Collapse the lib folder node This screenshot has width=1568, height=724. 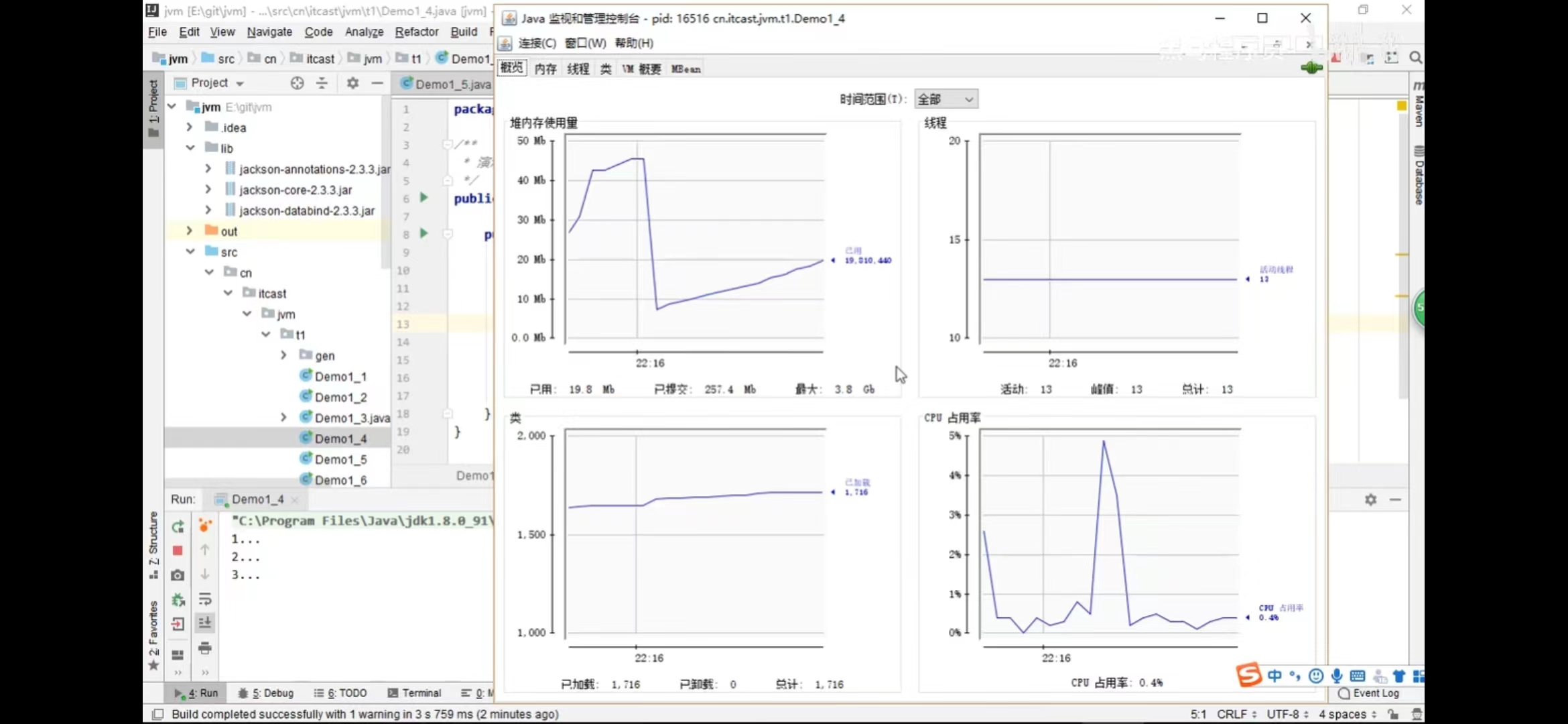pyautogui.click(x=190, y=148)
